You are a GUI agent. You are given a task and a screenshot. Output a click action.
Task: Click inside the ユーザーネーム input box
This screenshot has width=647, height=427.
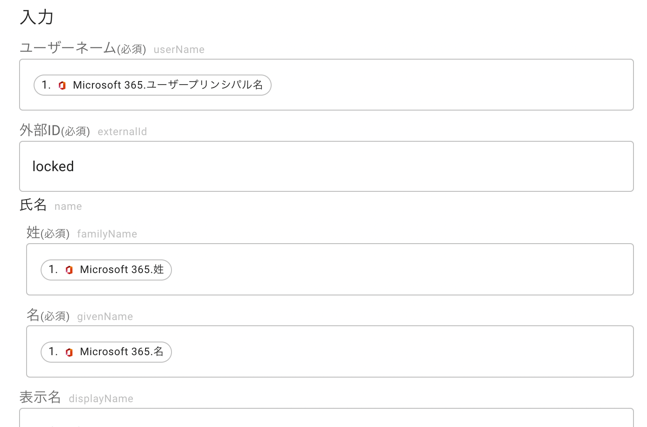[x=450, y=85]
